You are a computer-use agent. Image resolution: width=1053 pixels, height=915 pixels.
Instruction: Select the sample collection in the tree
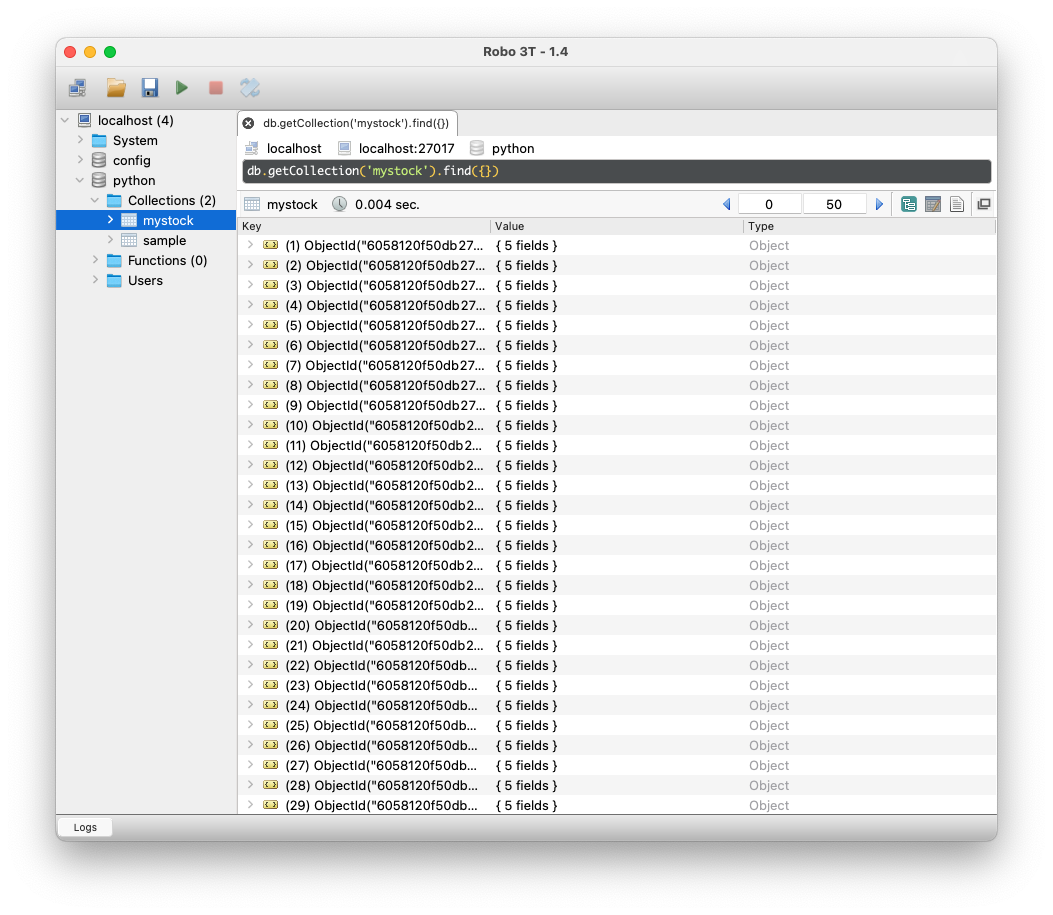164,240
